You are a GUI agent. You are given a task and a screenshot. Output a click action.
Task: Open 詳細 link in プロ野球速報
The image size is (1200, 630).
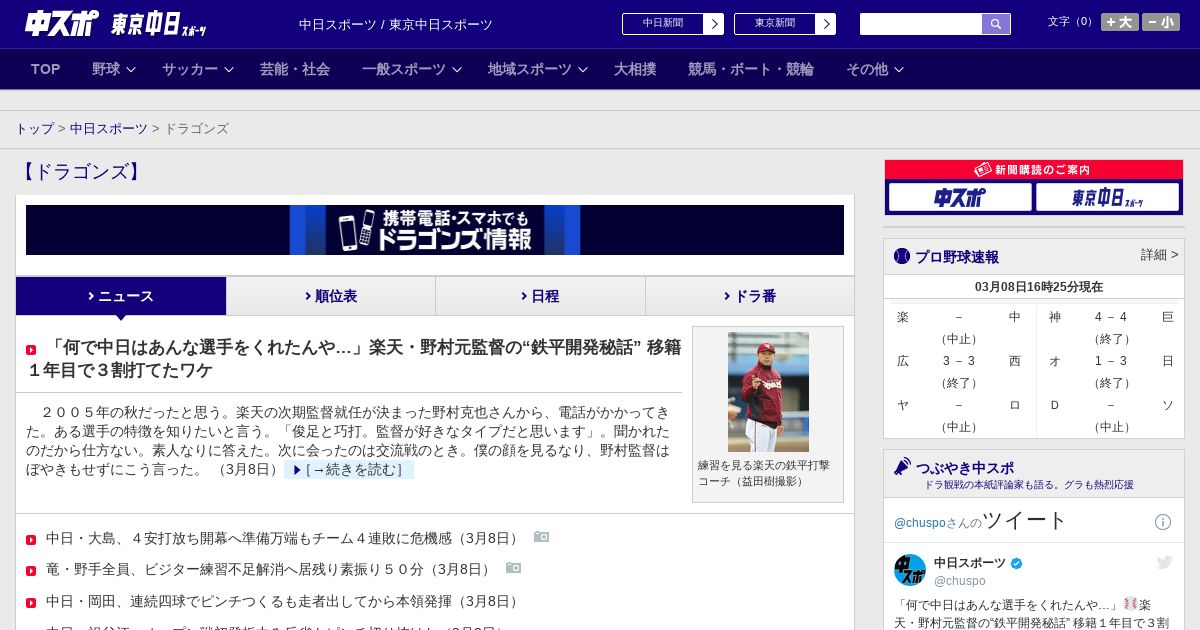1160,255
